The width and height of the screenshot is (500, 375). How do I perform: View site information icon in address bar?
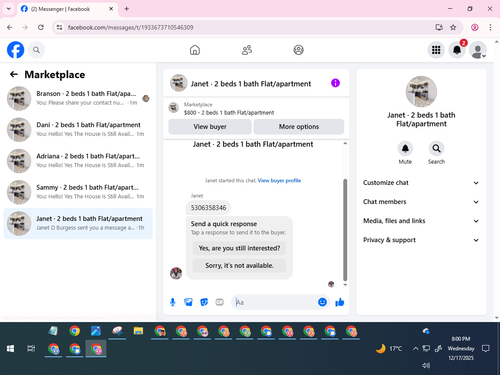59,27
